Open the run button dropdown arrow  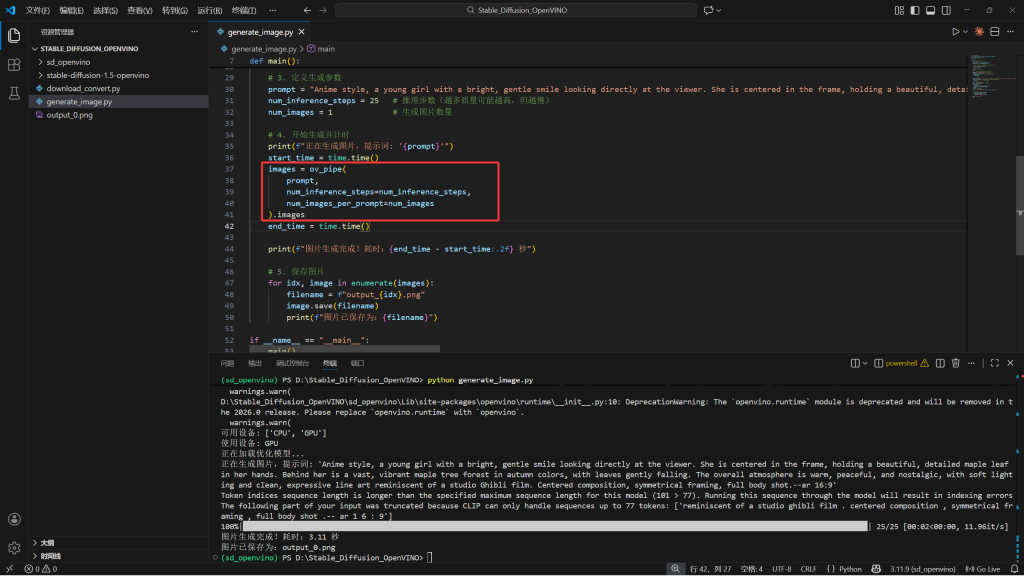tap(967, 32)
